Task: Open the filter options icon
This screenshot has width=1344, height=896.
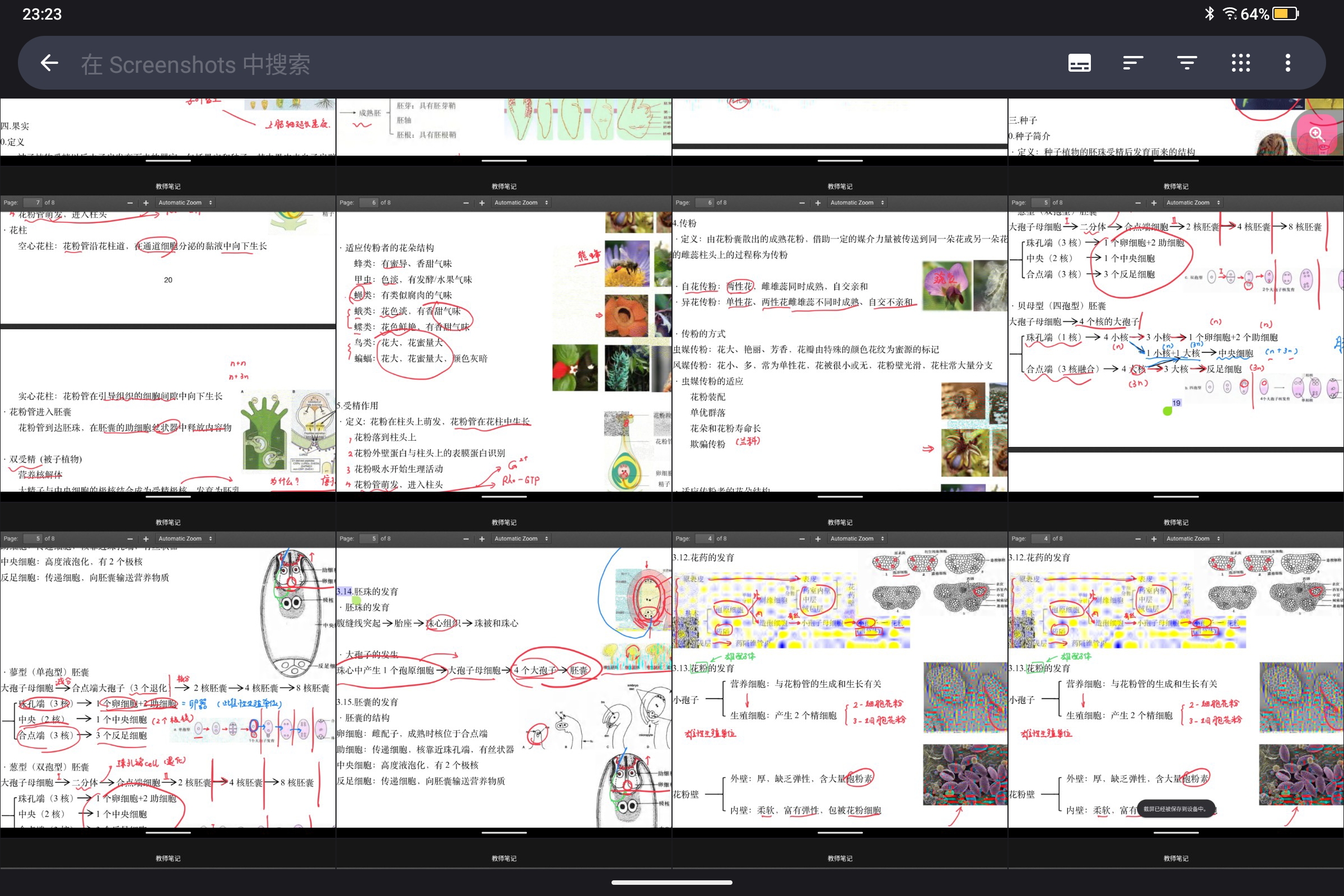Action: pos(1187,63)
